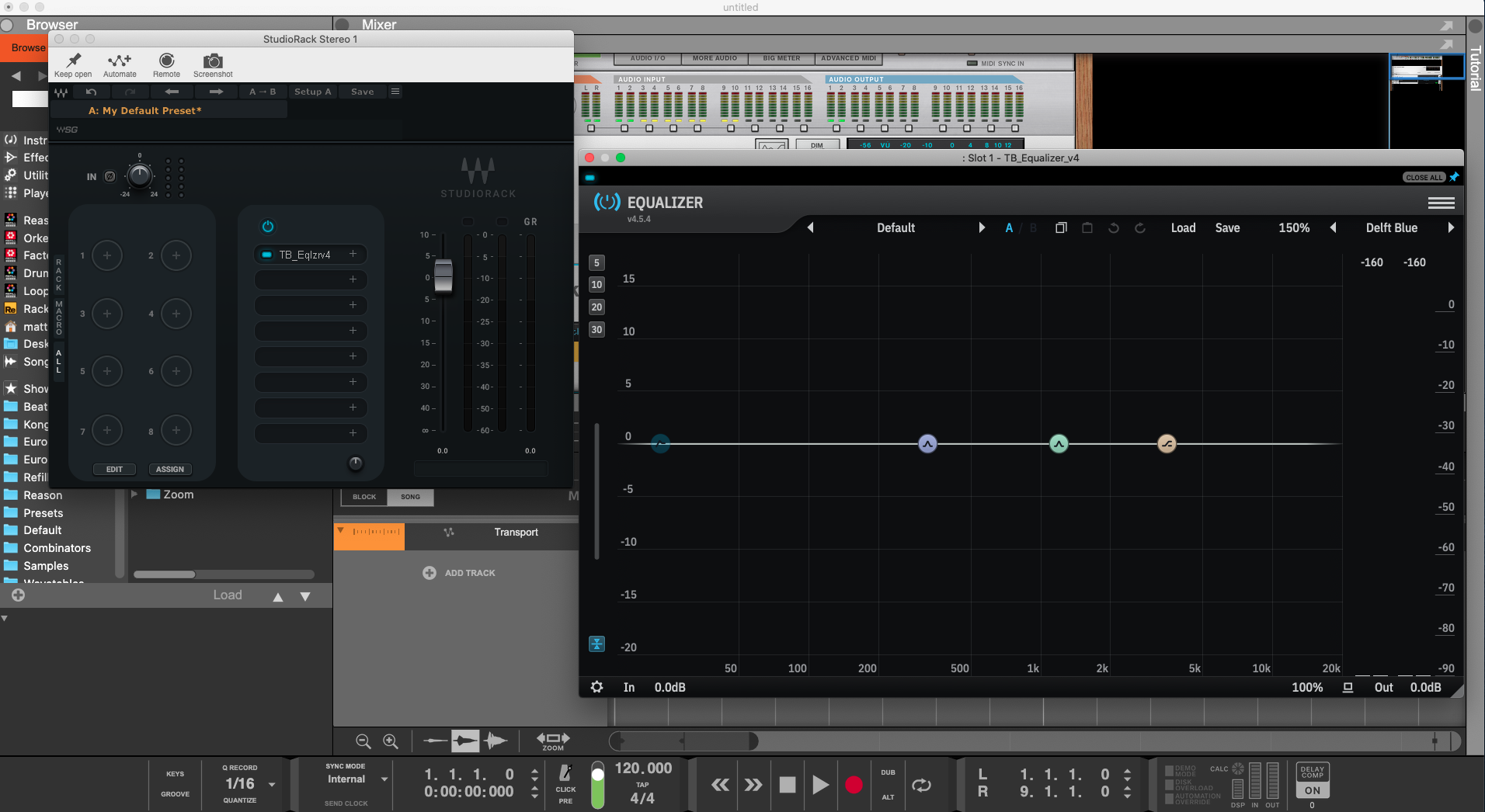Select the Transport track
Viewport: 1485px width, 812px height.
tap(516, 533)
